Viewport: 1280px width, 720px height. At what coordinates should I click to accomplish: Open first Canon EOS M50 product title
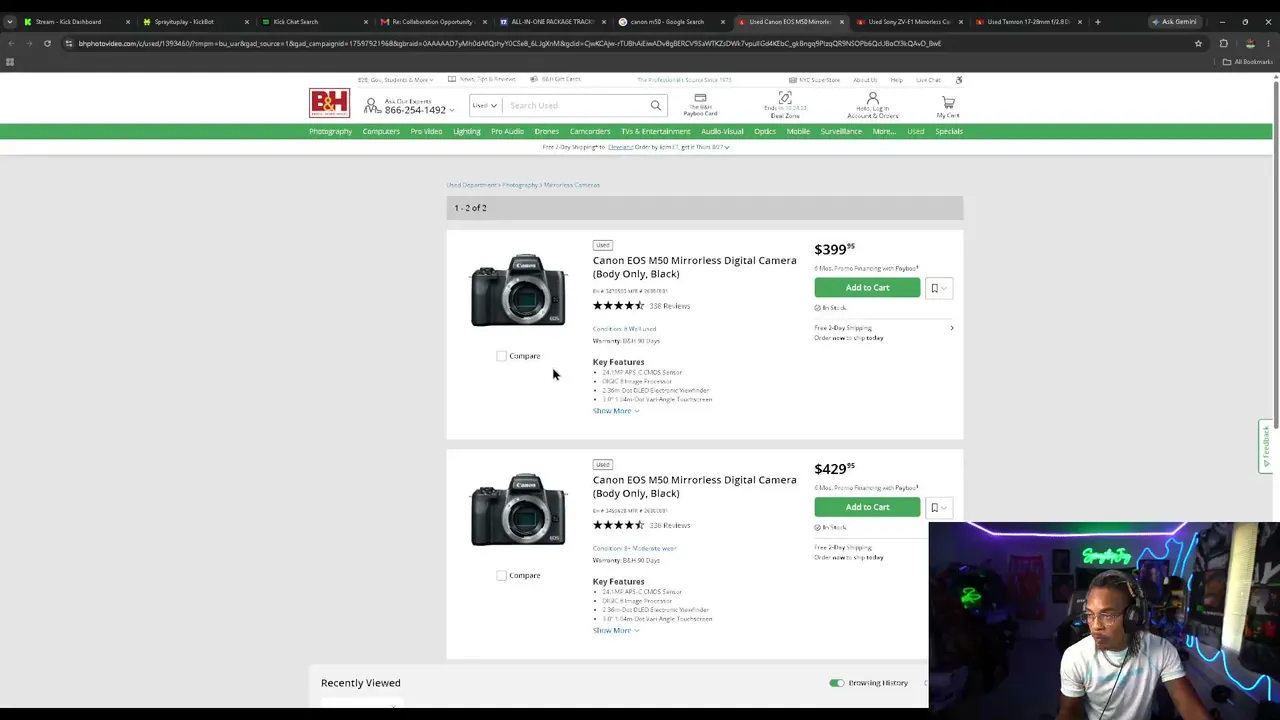coord(695,267)
